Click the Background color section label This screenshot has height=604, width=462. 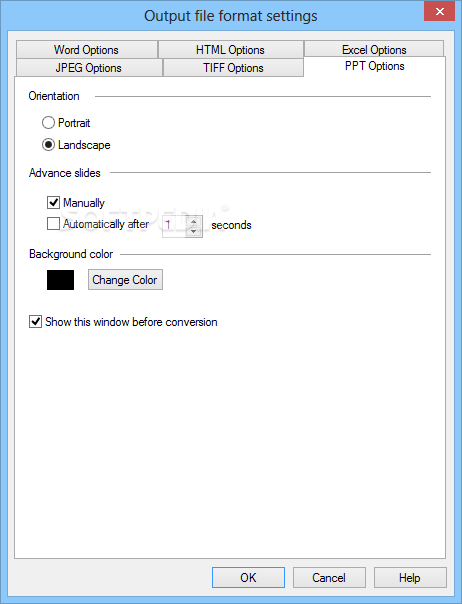pyautogui.click(x=71, y=254)
